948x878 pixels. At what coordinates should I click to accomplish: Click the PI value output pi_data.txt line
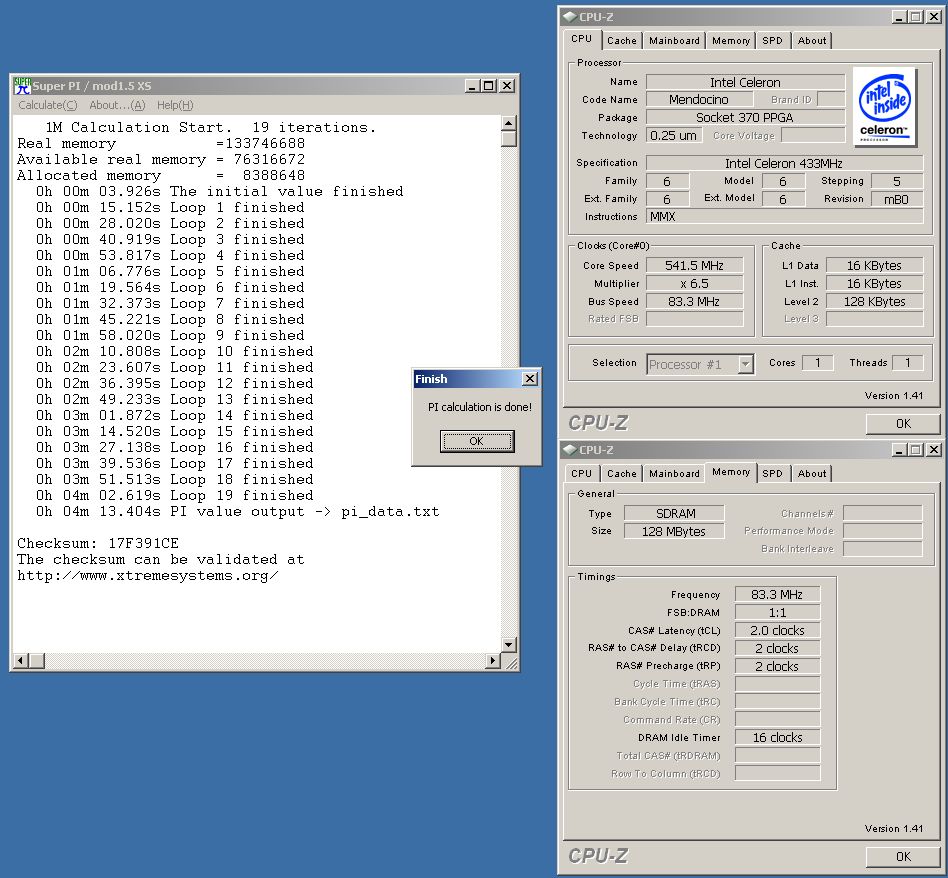click(238, 512)
